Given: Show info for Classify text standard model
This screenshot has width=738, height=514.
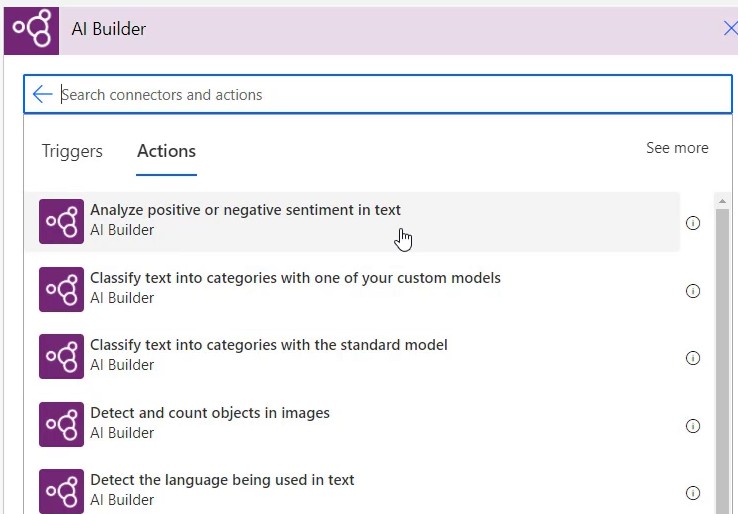Looking at the screenshot, I should tap(693, 358).
